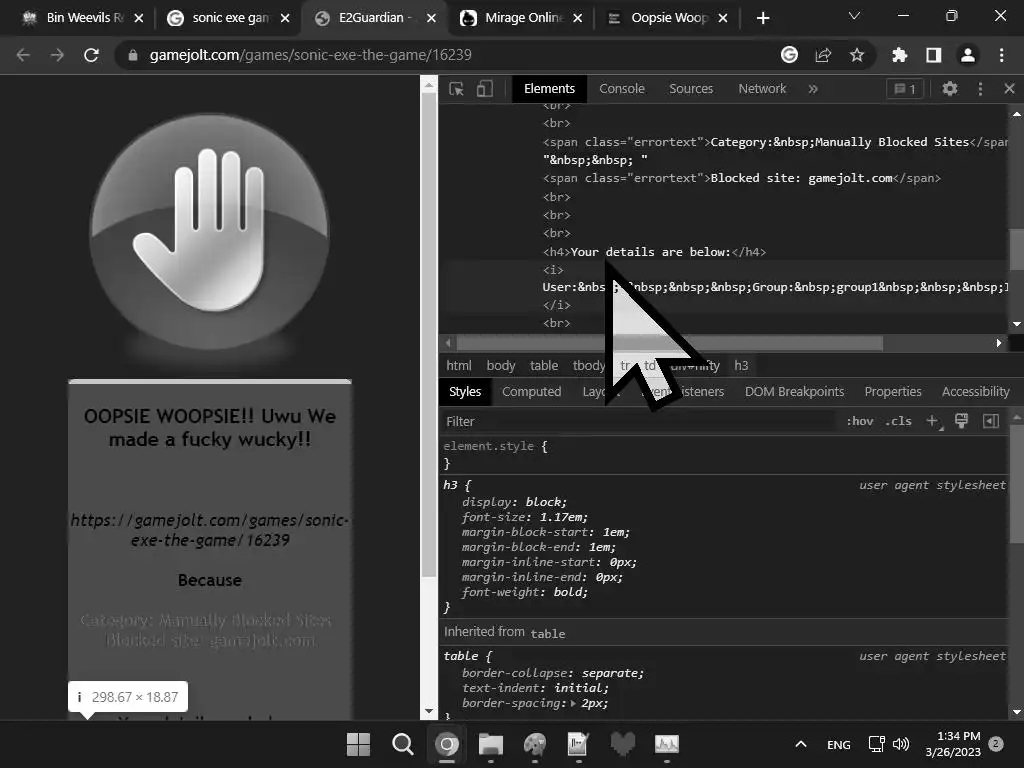Add a new style rule plus icon
The width and height of the screenshot is (1024, 768).
pos(934,421)
